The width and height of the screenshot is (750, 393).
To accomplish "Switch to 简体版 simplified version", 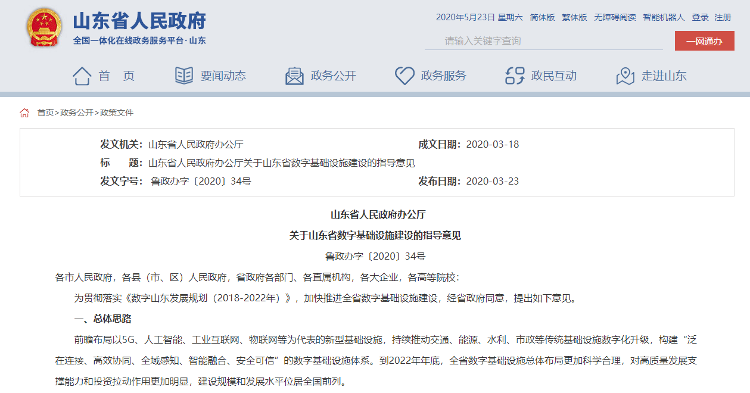I will point(542,17).
